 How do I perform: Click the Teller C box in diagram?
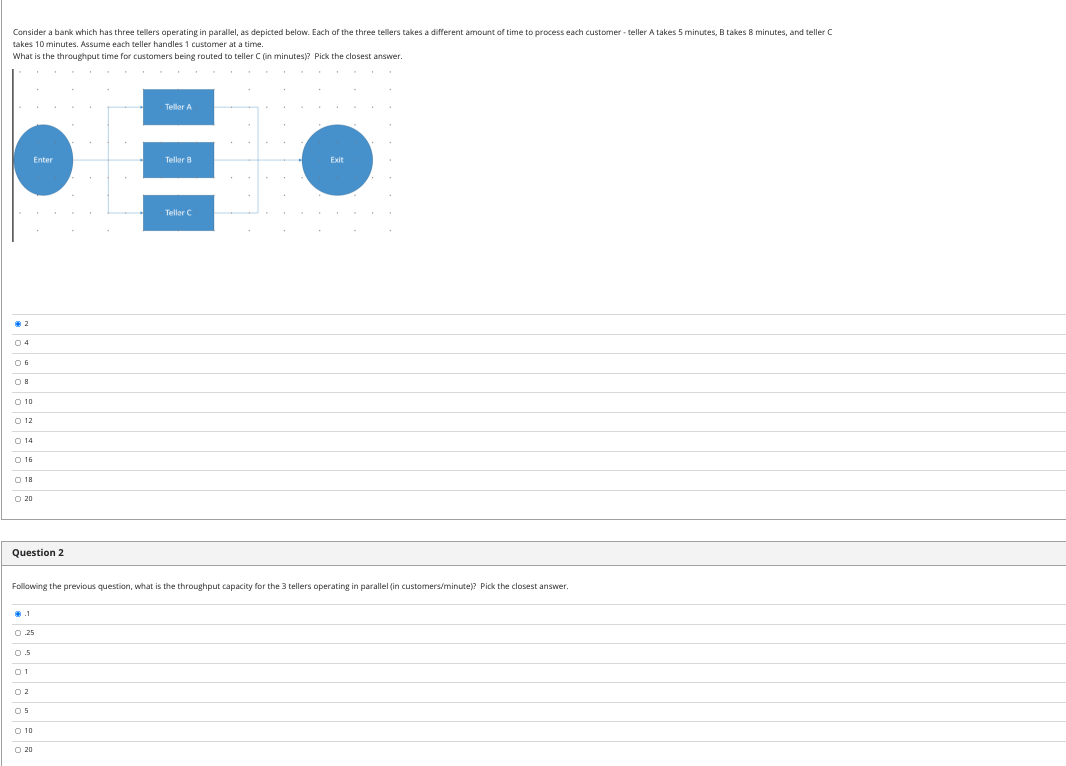(x=178, y=213)
